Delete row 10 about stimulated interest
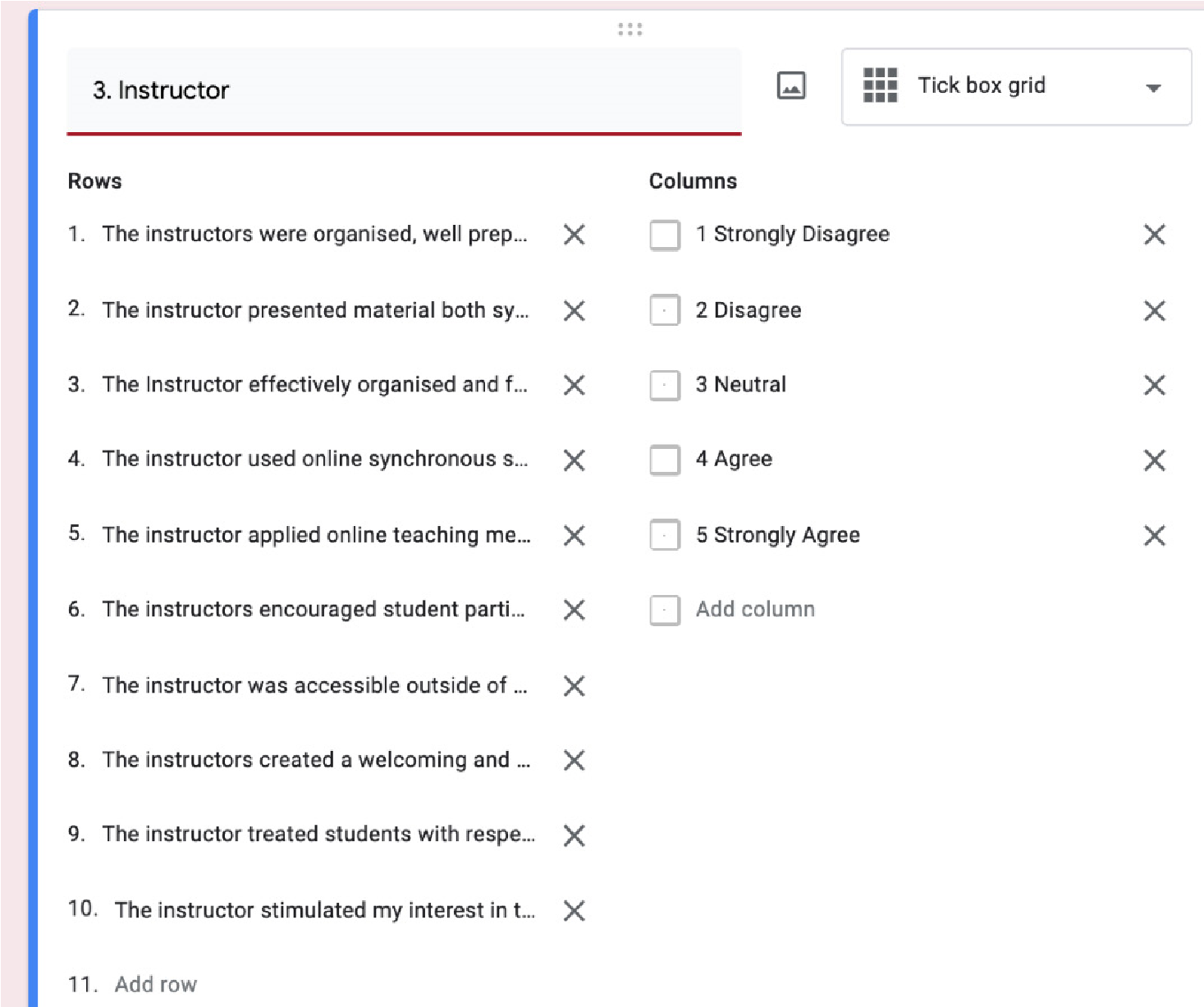The height and width of the screenshot is (1007, 1204). tap(575, 911)
